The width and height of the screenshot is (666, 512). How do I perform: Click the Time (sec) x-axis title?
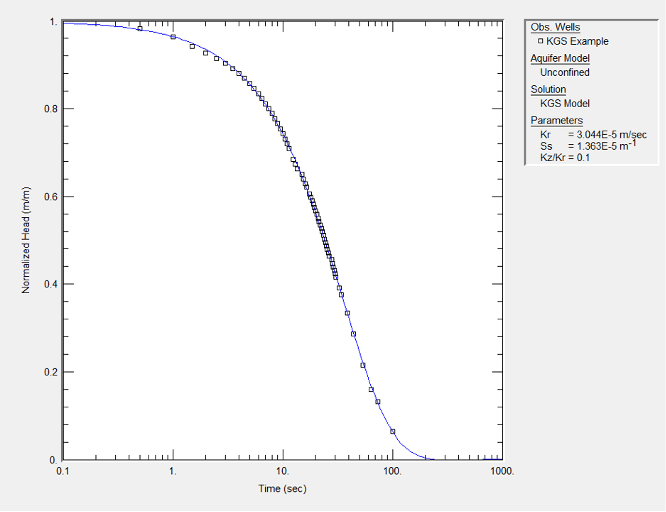pos(282,489)
